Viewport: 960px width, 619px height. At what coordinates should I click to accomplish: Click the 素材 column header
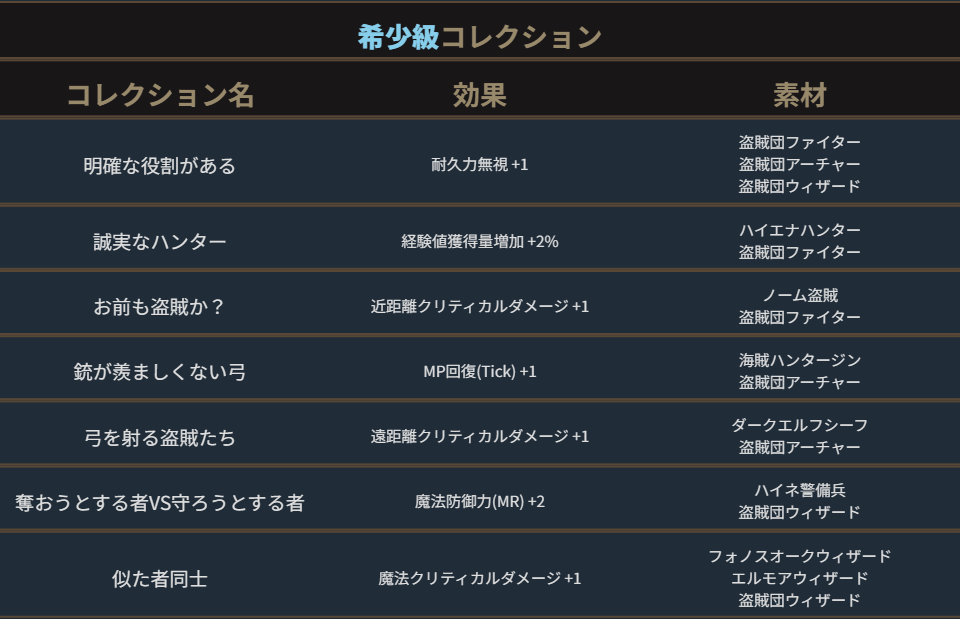click(x=800, y=95)
